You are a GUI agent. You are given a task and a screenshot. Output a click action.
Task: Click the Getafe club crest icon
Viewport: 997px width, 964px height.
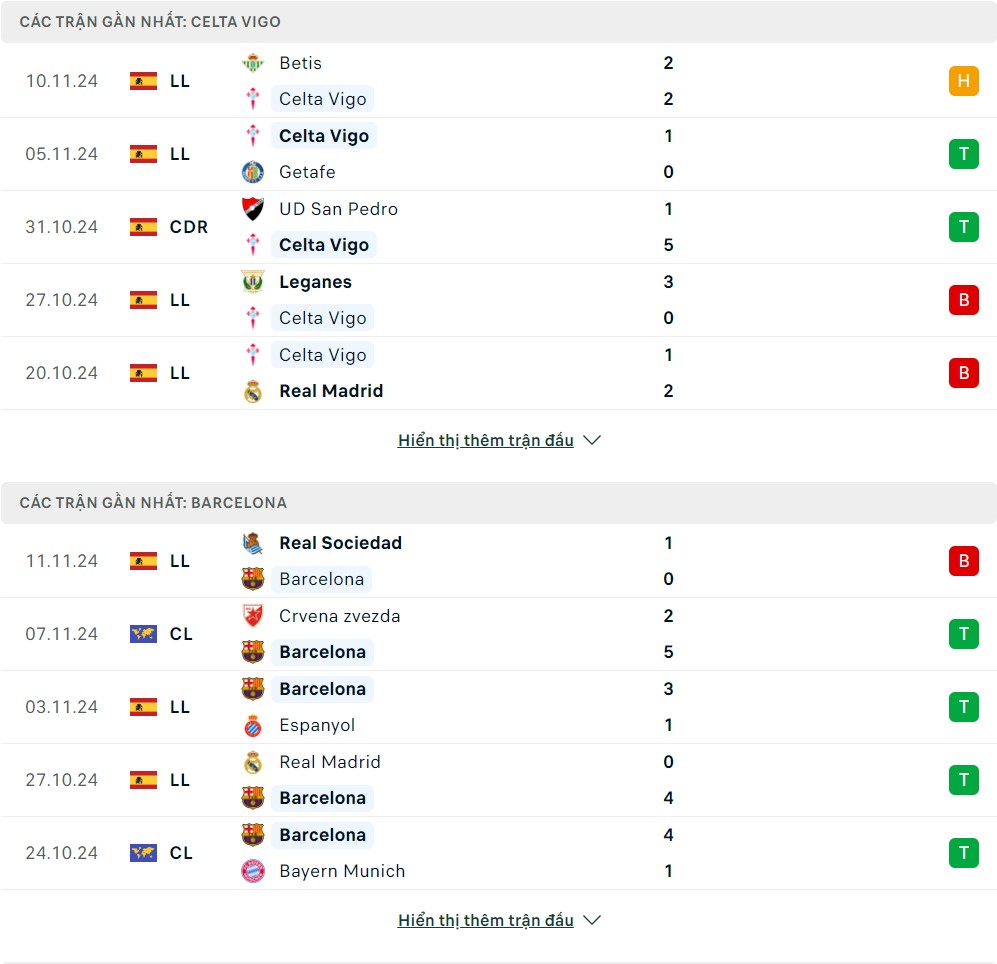pyautogui.click(x=252, y=172)
